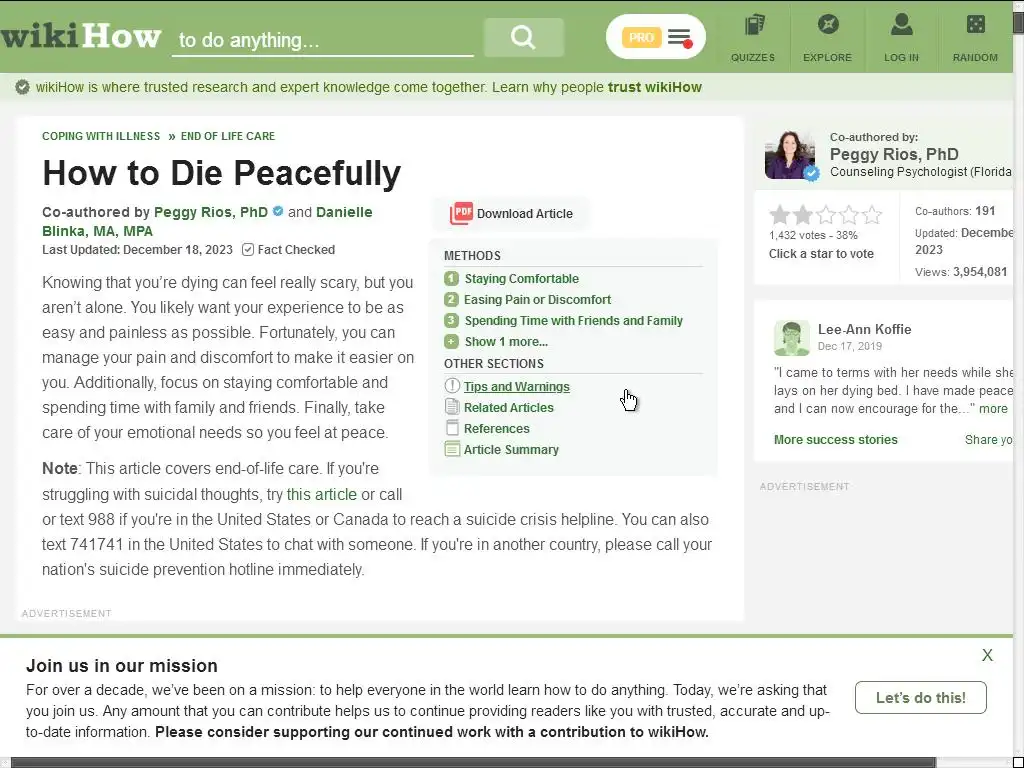Jump to Staying Comfortable method
Screen dimensions: 1024x768
[522, 279]
